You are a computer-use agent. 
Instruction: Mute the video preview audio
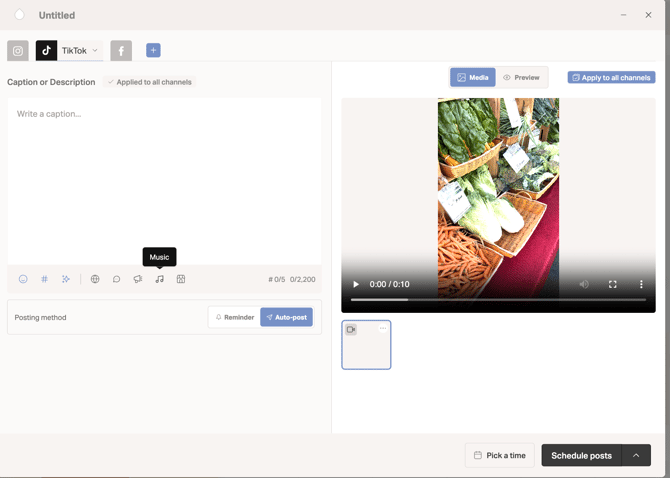[x=584, y=284]
